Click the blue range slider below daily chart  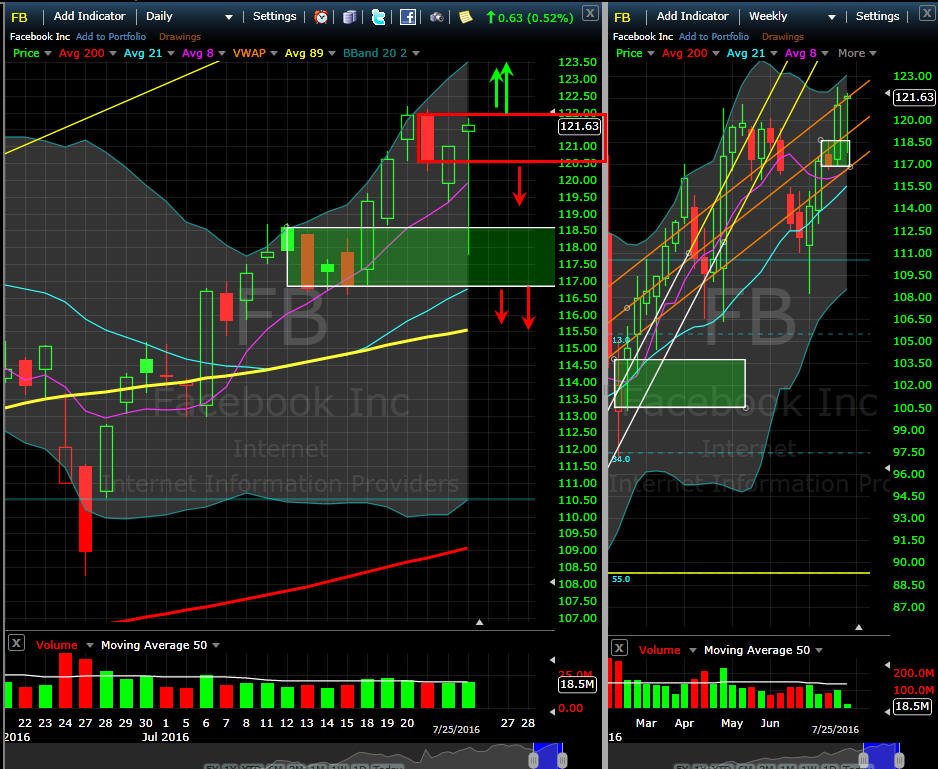[x=547, y=755]
